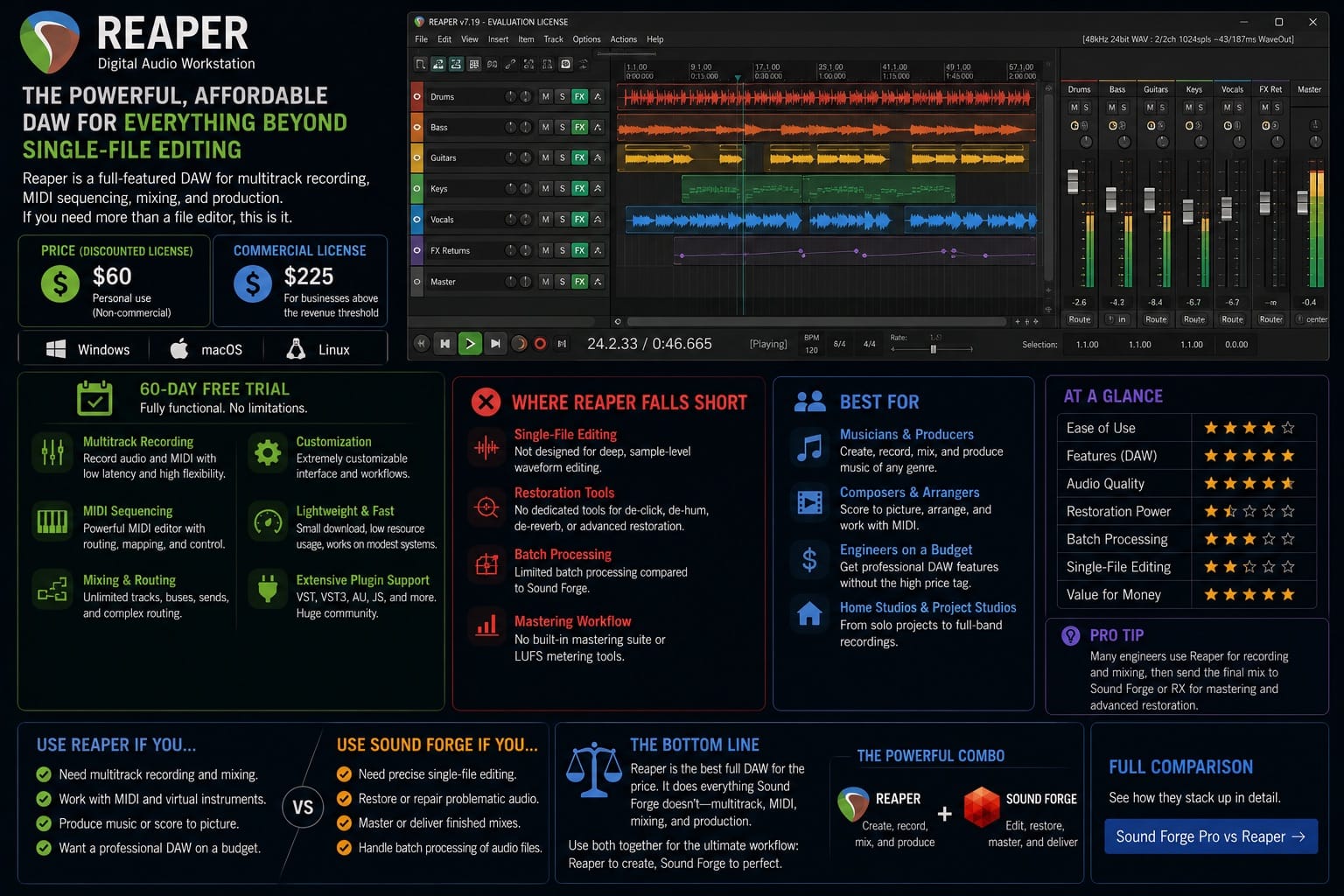The width and height of the screenshot is (1344, 896).
Task: Click the leftmost icon in REAPER's toolbar
Action: [x=421, y=65]
